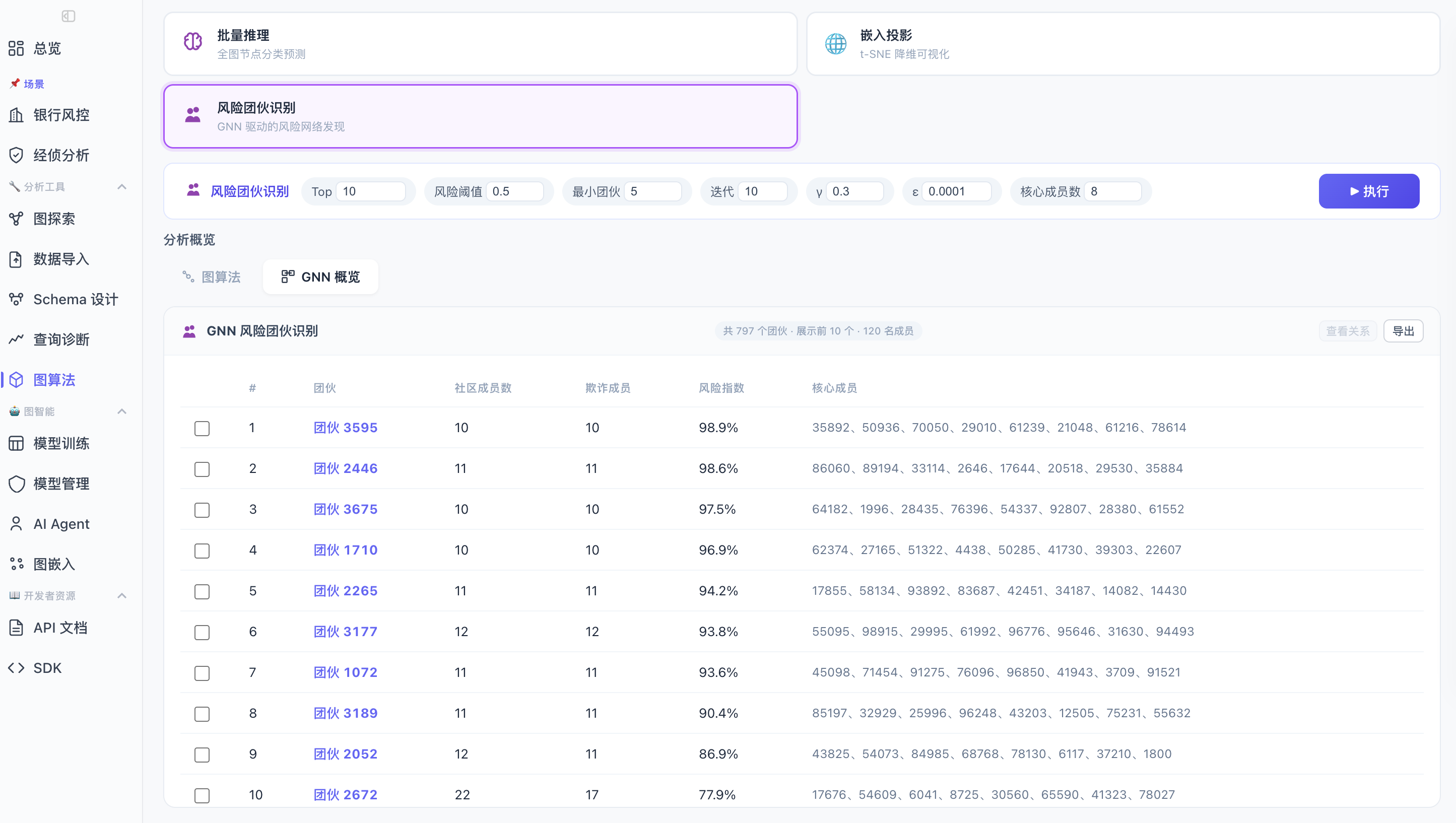Click the Top value input field
Screen dimensions: 1456x823
[370, 191]
